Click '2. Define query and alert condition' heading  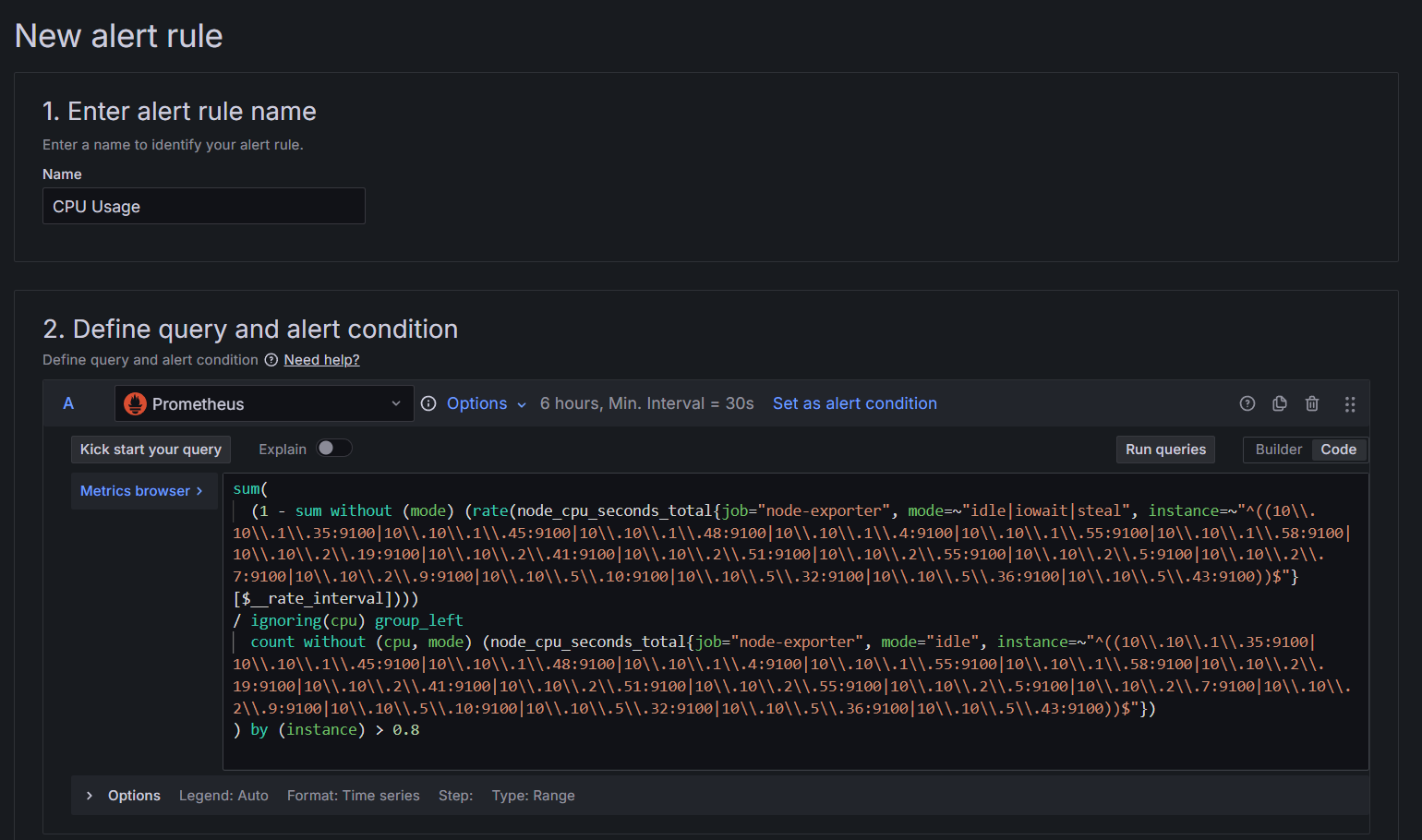pos(250,330)
